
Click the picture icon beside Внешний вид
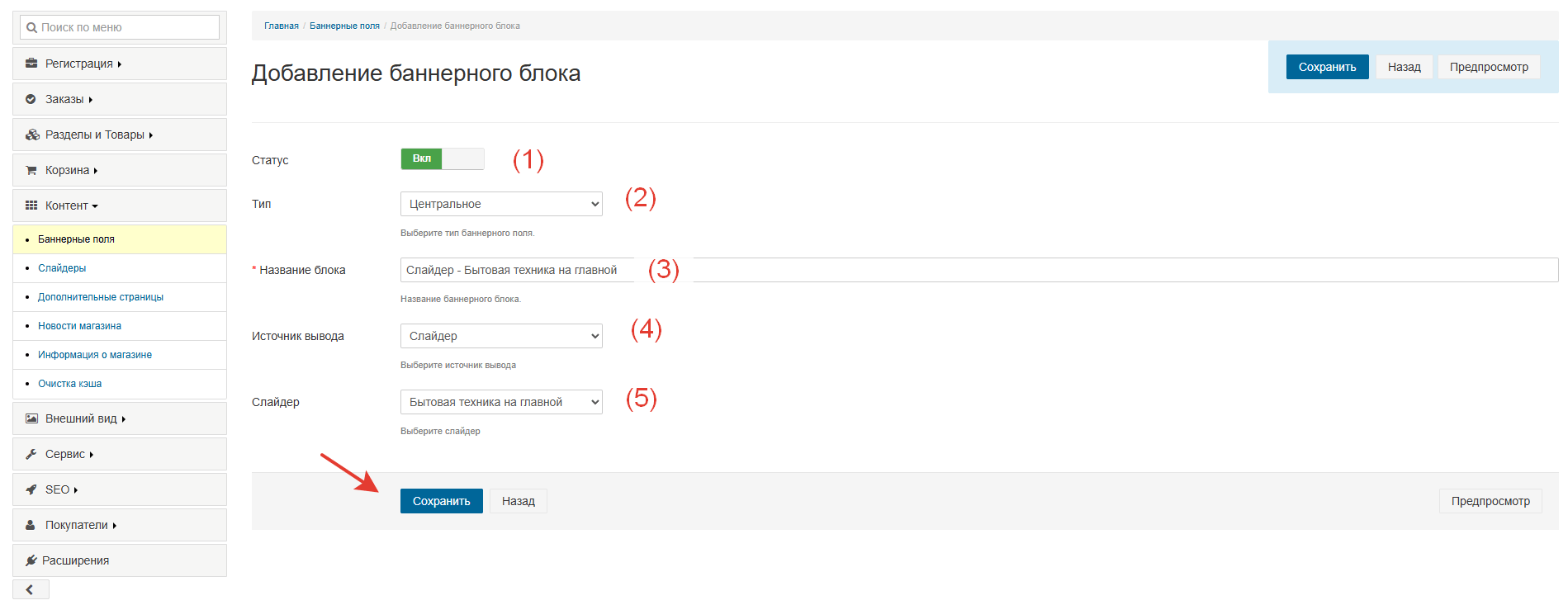(x=31, y=418)
